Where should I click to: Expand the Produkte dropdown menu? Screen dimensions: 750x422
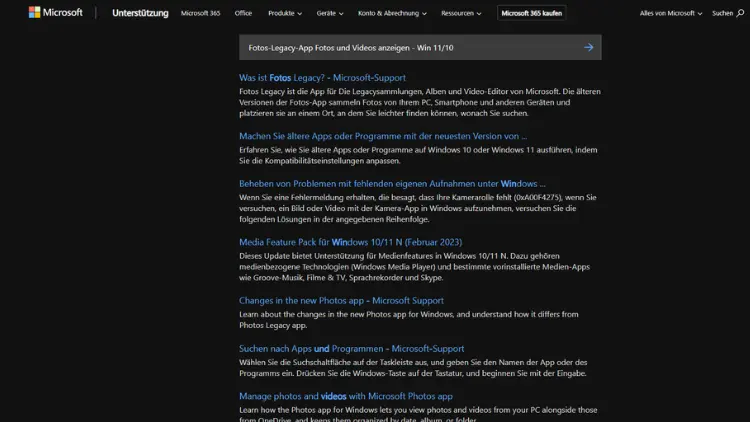point(285,14)
